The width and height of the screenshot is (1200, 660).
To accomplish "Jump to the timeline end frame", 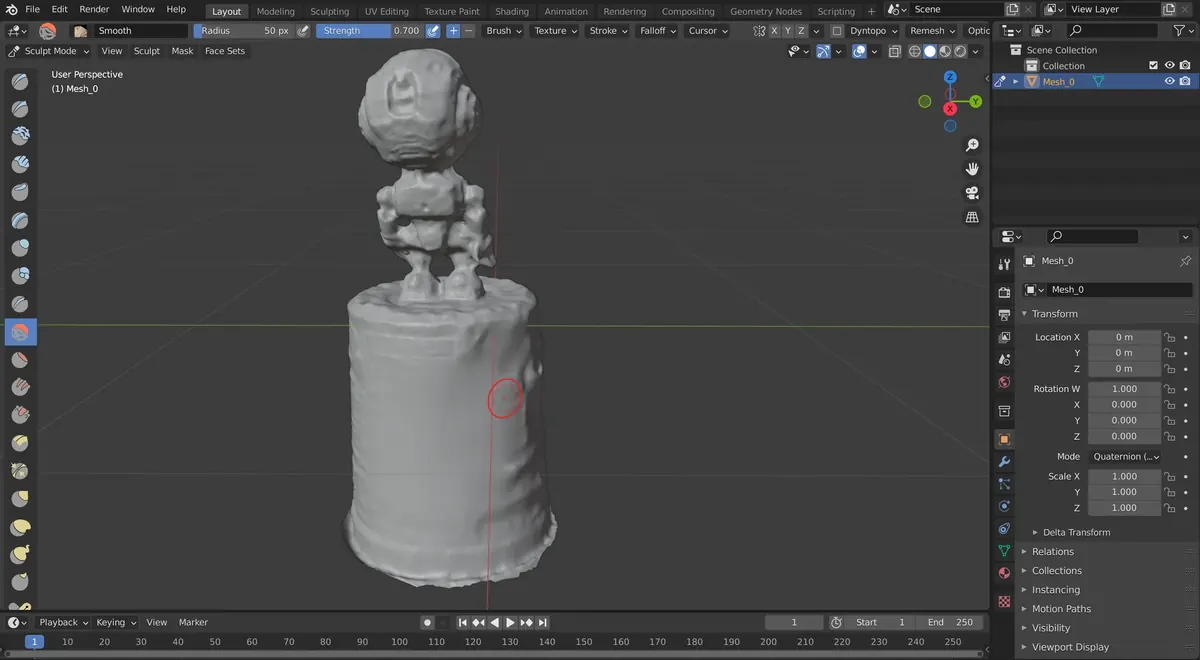I will click(x=542, y=622).
